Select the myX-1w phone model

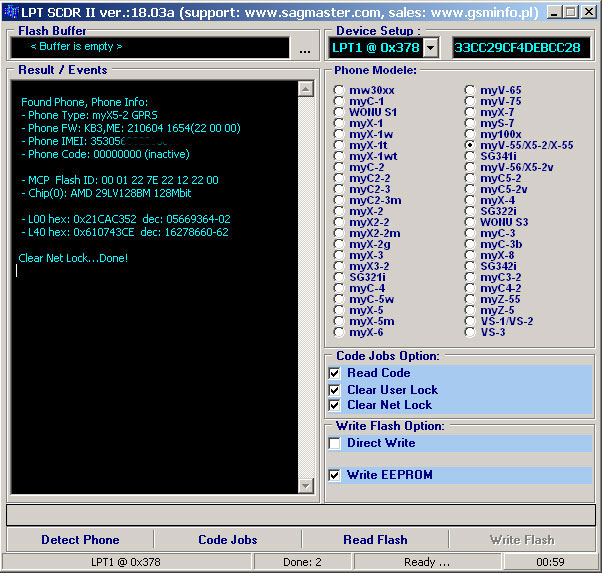tap(339, 134)
